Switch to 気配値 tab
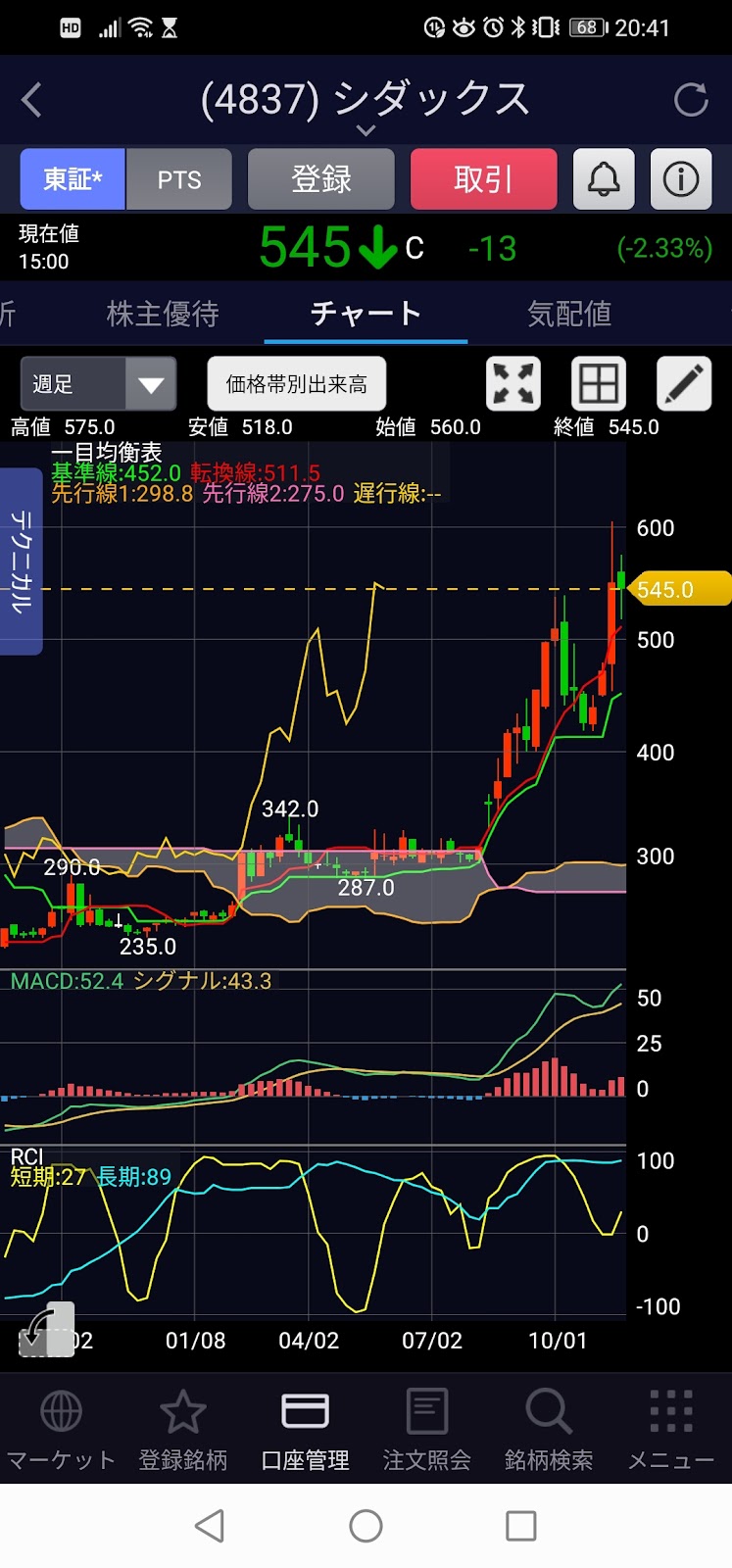Viewport: 732px width, 1568px height. click(569, 314)
